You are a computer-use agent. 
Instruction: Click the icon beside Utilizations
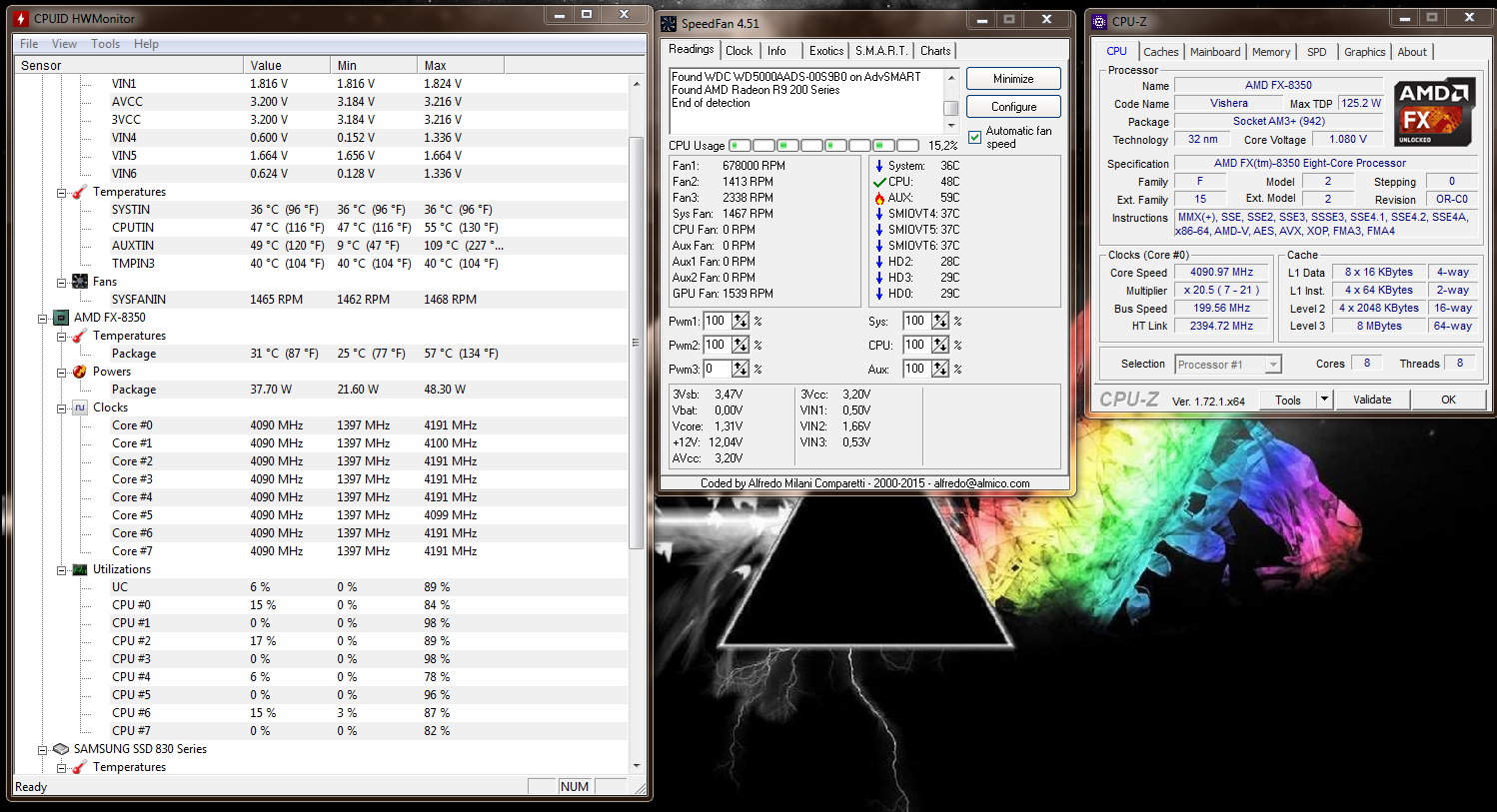click(x=80, y=569)
